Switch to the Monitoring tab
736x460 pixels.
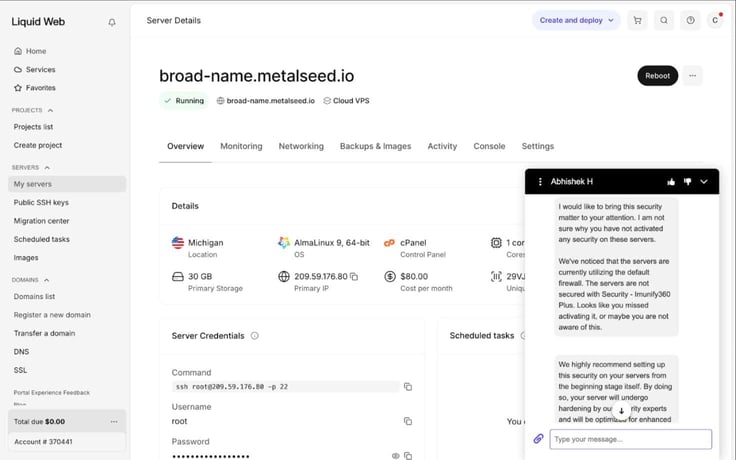[x=241, y=146]
